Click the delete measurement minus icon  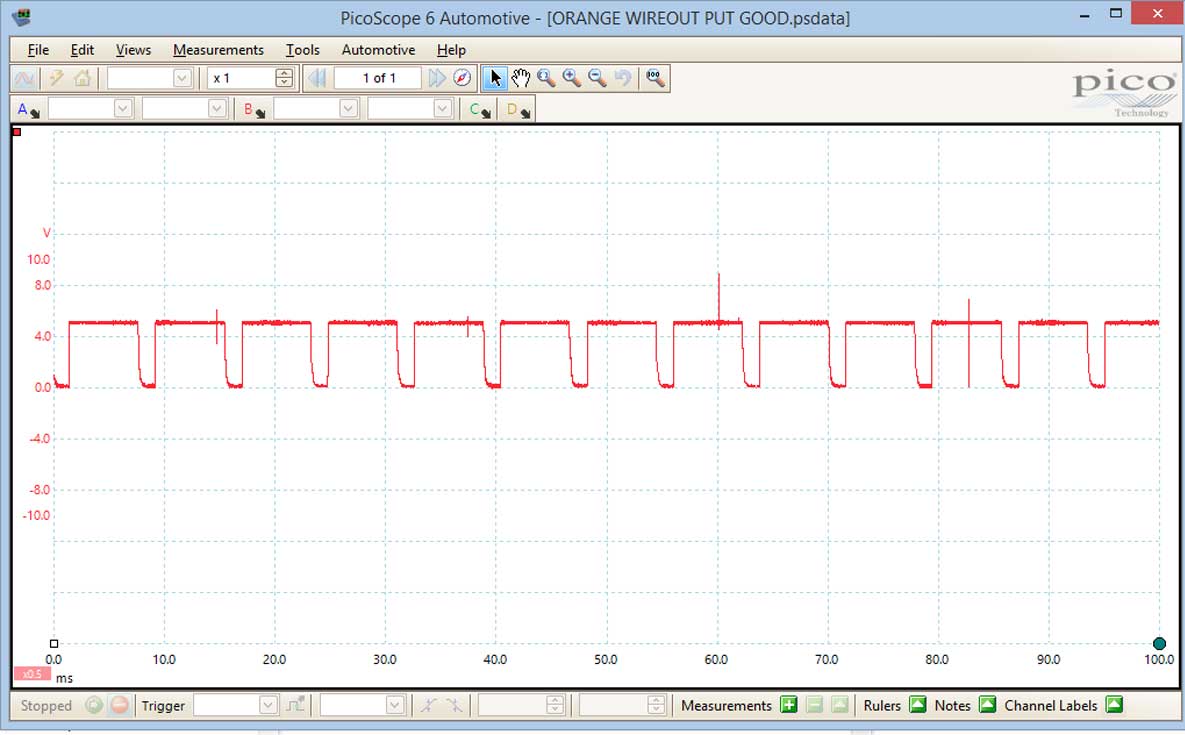pos(814,706)
